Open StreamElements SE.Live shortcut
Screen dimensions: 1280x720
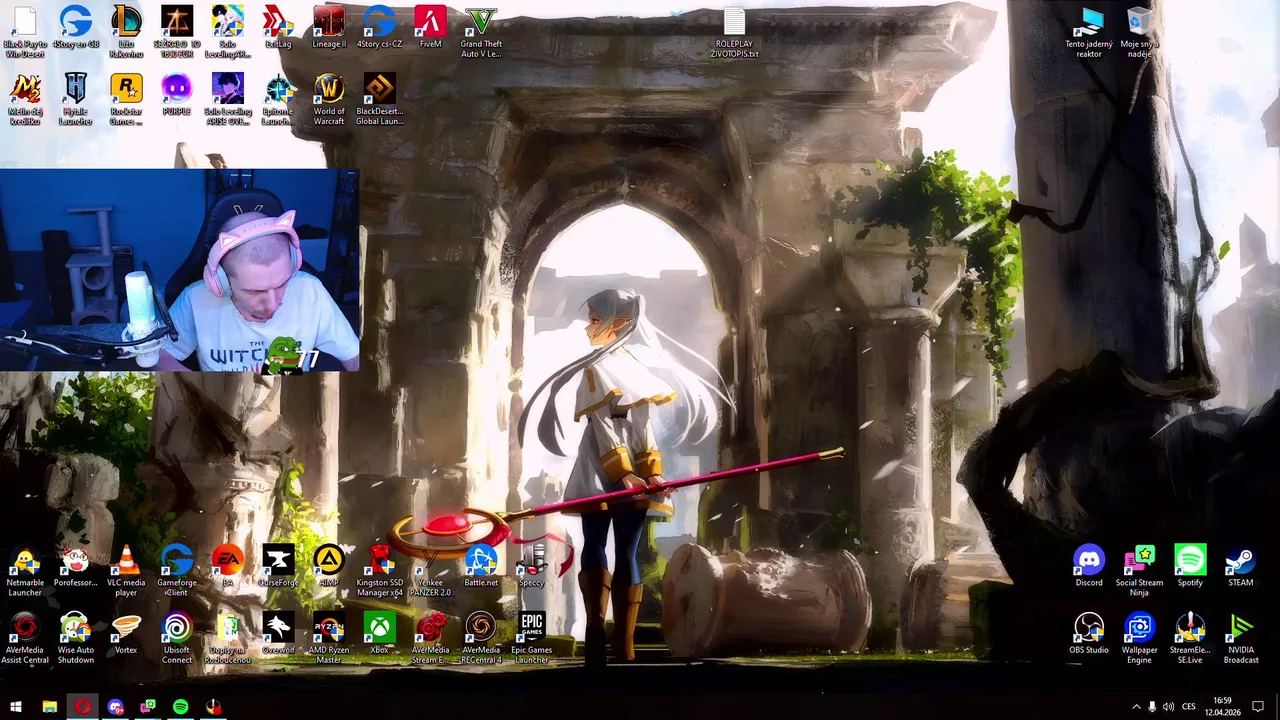pos(1190,639)
